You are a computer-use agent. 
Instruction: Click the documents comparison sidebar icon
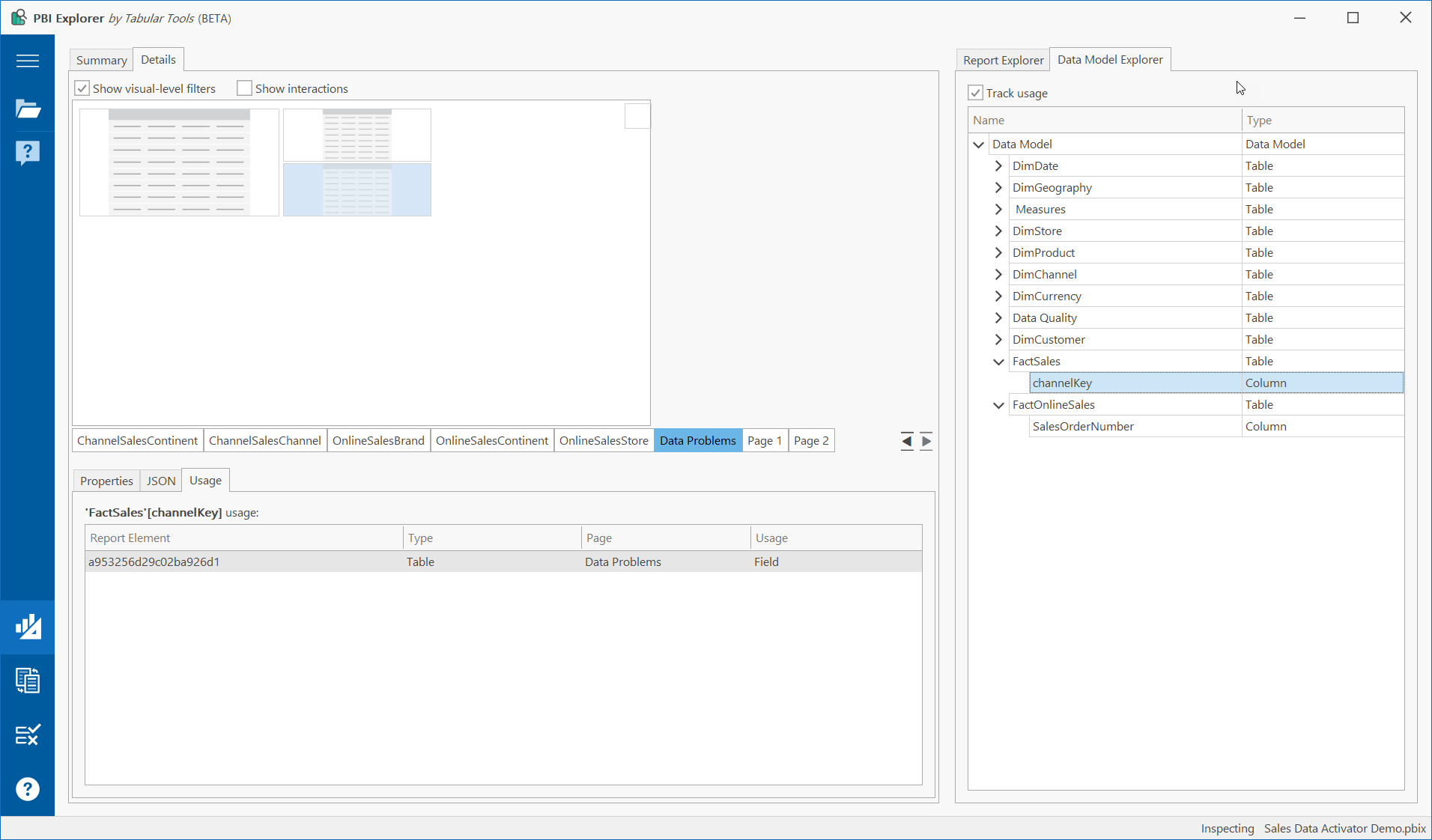tap(28, 681)
